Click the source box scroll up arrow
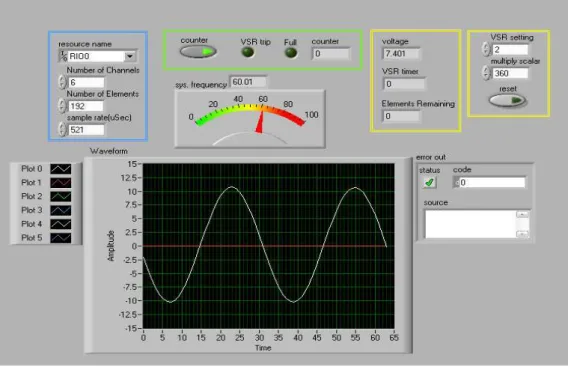The width and height of the screenshot is (568, 367). (x=522, y=214)
